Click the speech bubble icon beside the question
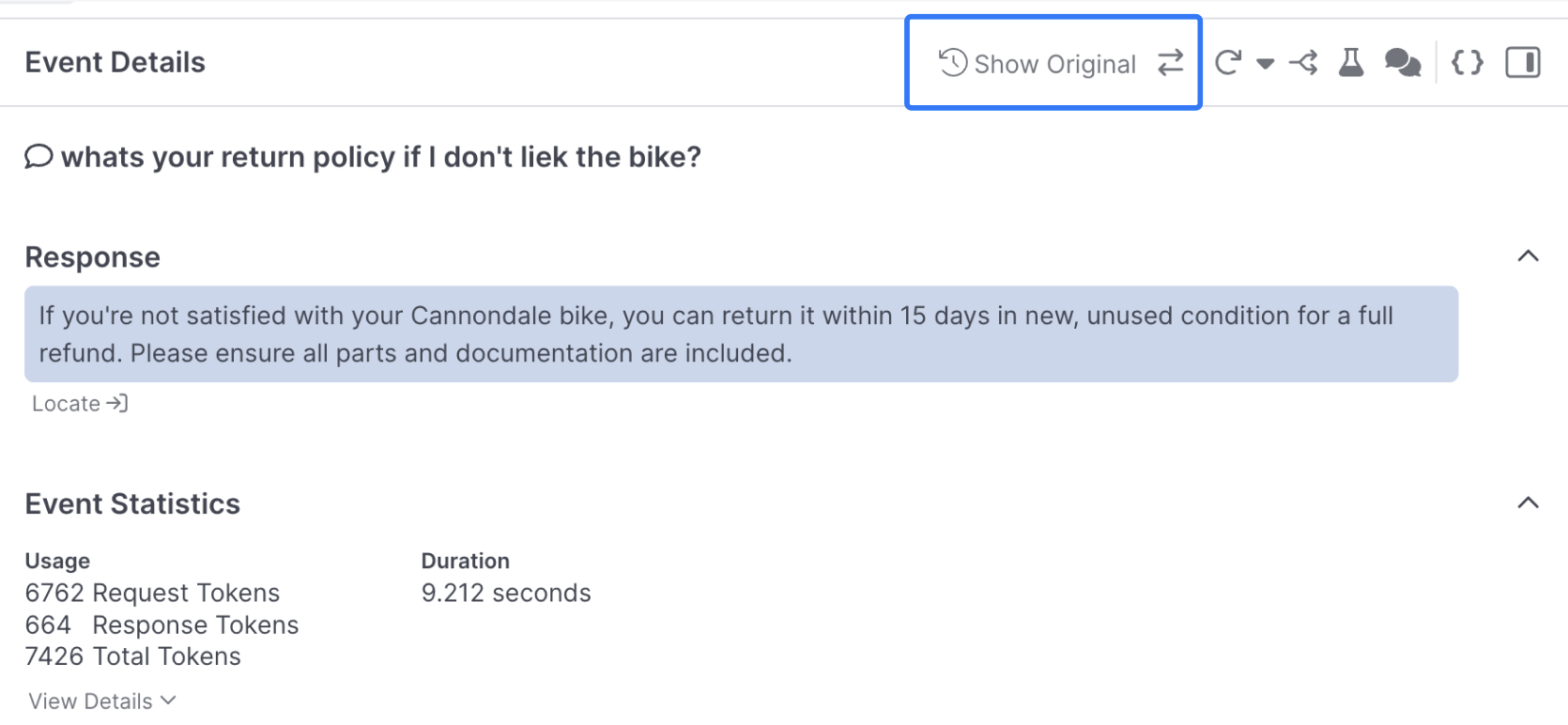The height and width of the screenshot is (725, 1568). [x=38, y=156]
